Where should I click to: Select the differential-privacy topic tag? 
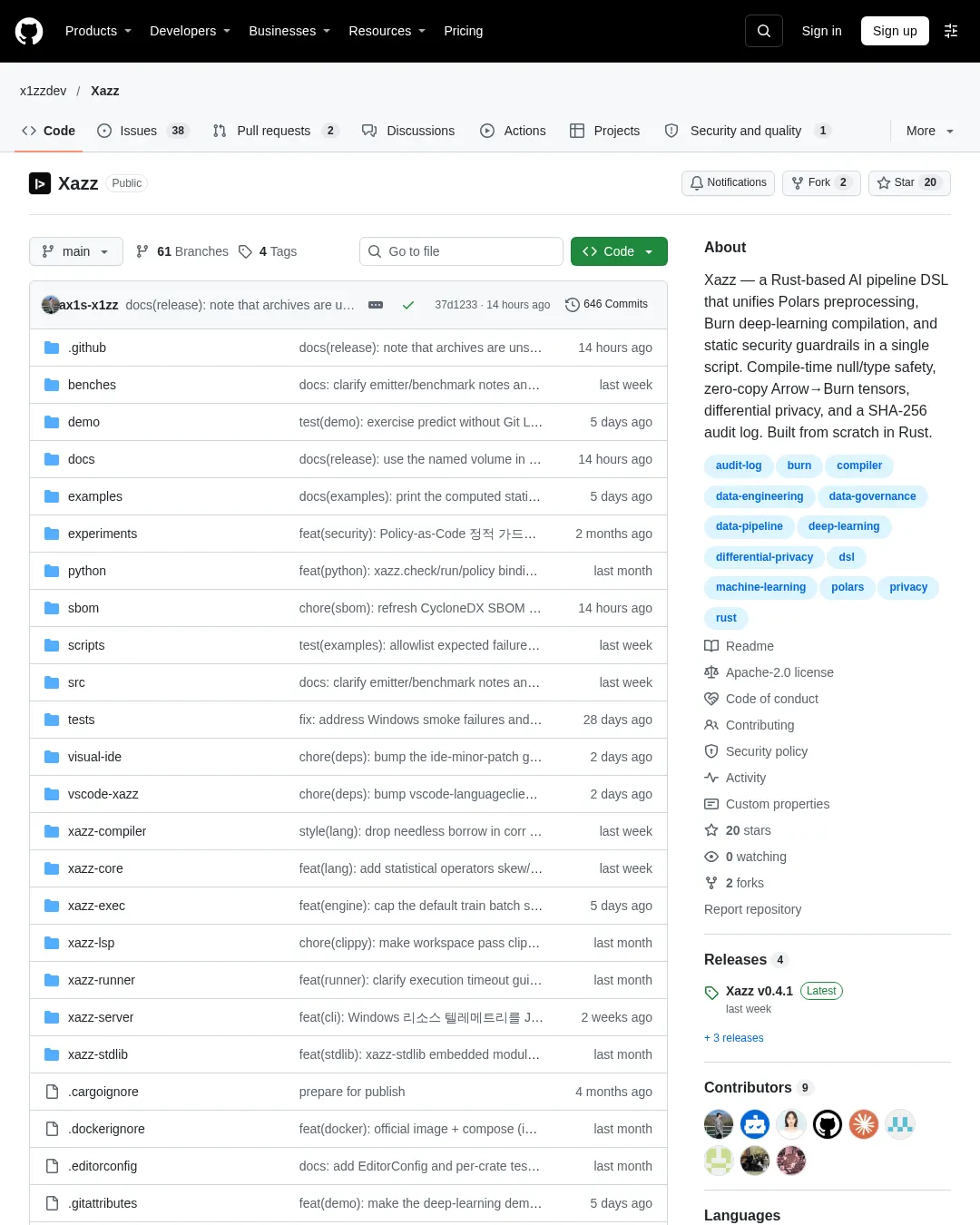pos(764,557)
